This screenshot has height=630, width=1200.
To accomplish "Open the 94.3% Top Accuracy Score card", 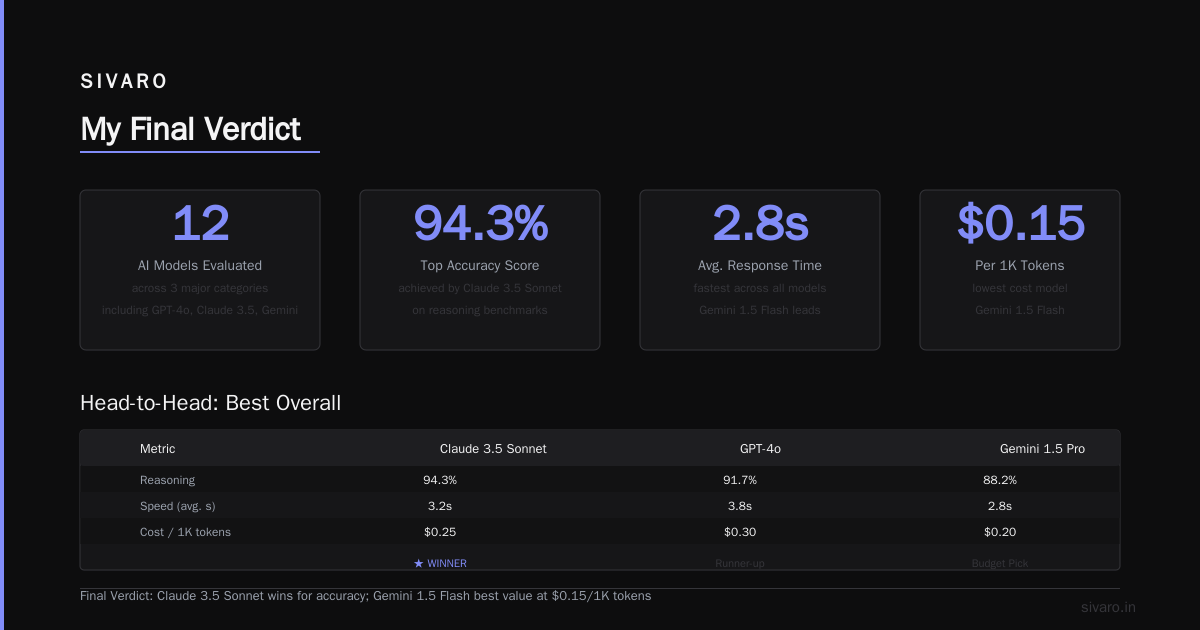I will pos(480,270).
